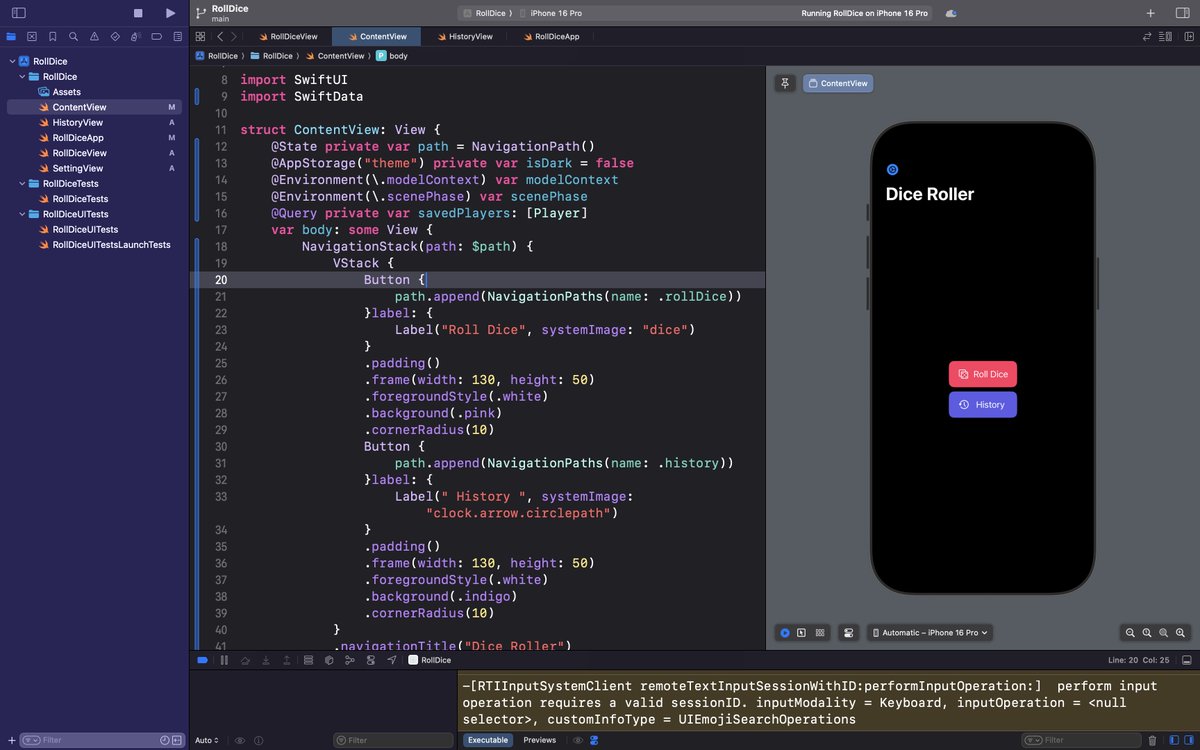Zoom preview to fit
This screenshot has width=1200, height=750.
[x=1164, y=633]
